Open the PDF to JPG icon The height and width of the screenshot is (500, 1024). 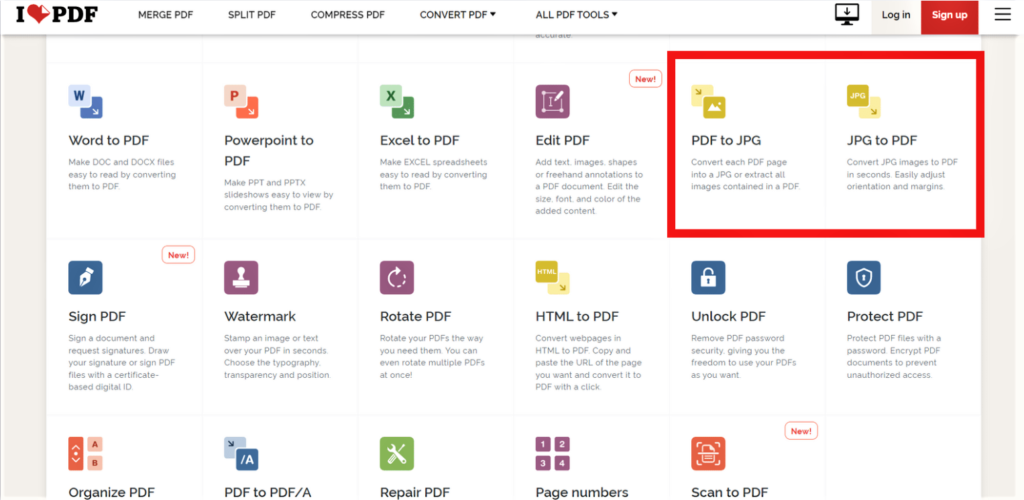pyautogui.click(x=709, y=102)
